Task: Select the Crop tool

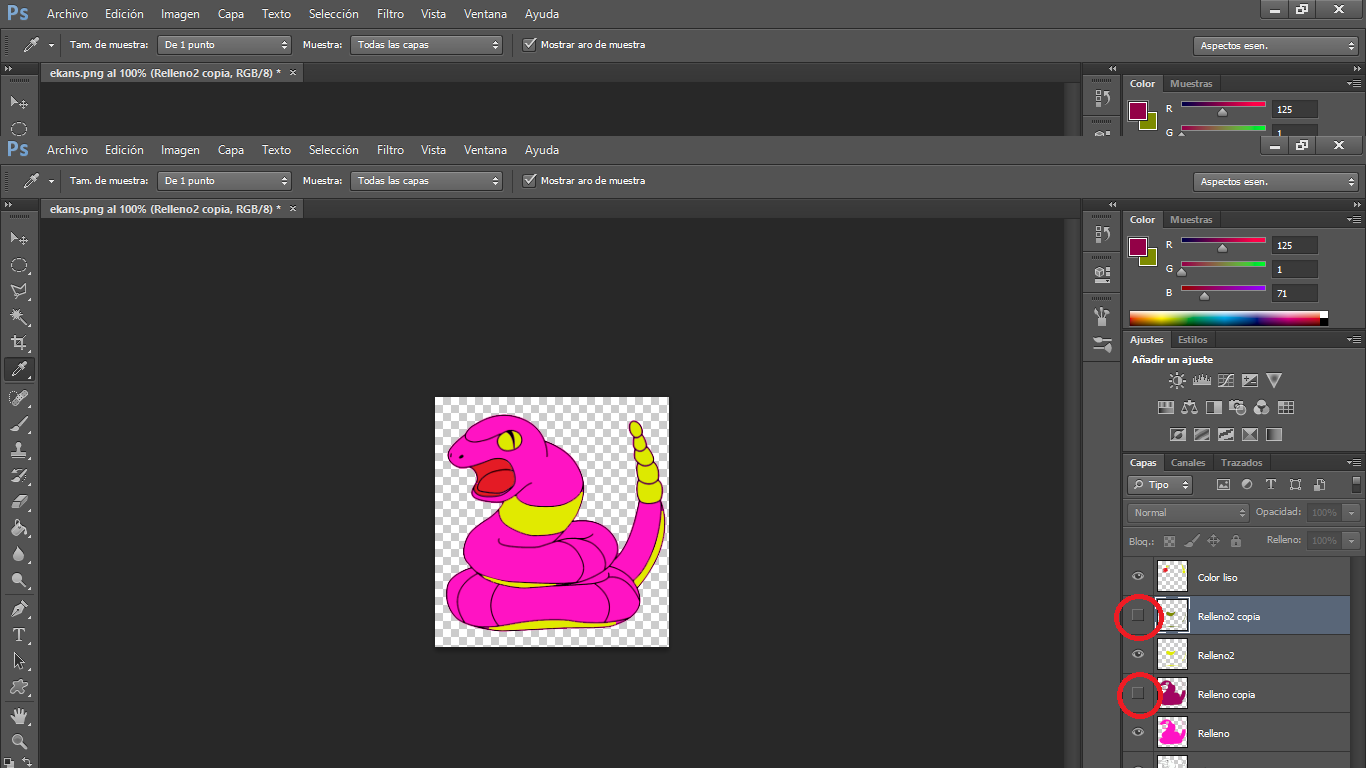Action: (x=19, y=343)
